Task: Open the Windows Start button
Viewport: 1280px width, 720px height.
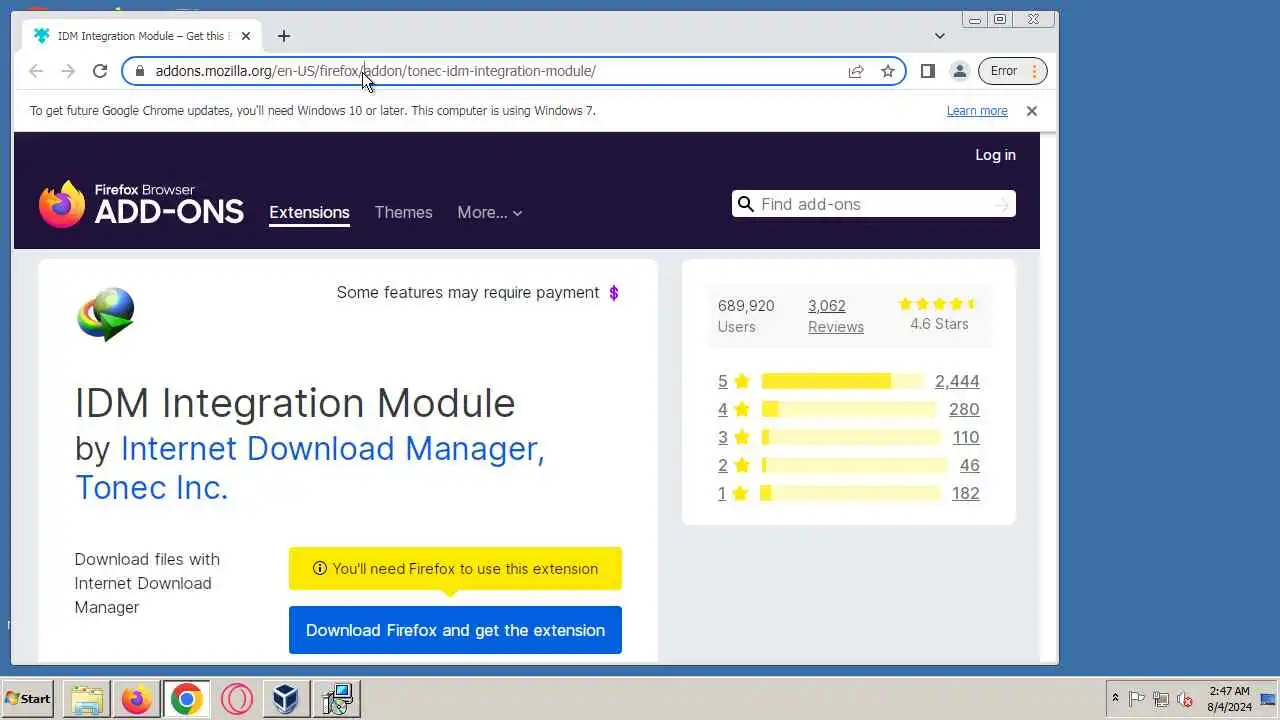Action: [28, 699]
